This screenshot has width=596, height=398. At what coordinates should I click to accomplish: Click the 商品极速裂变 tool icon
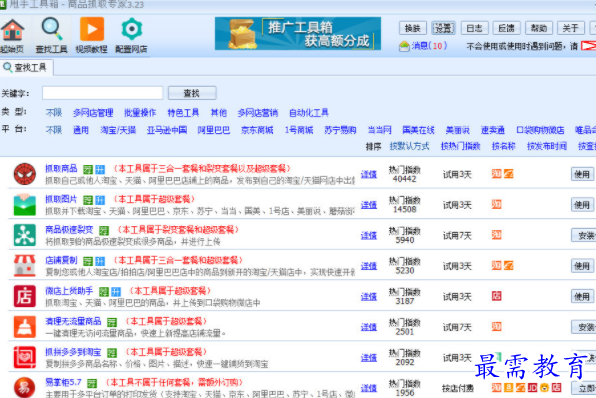coord(25,235)
